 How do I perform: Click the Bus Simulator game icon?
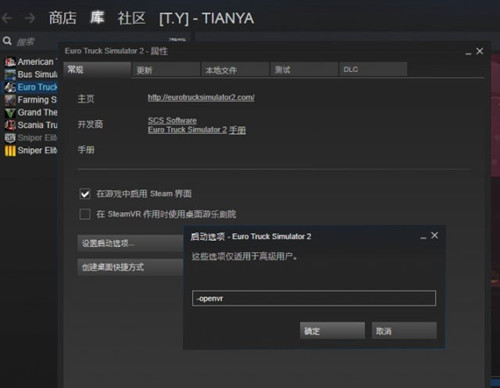coord(10,74)
